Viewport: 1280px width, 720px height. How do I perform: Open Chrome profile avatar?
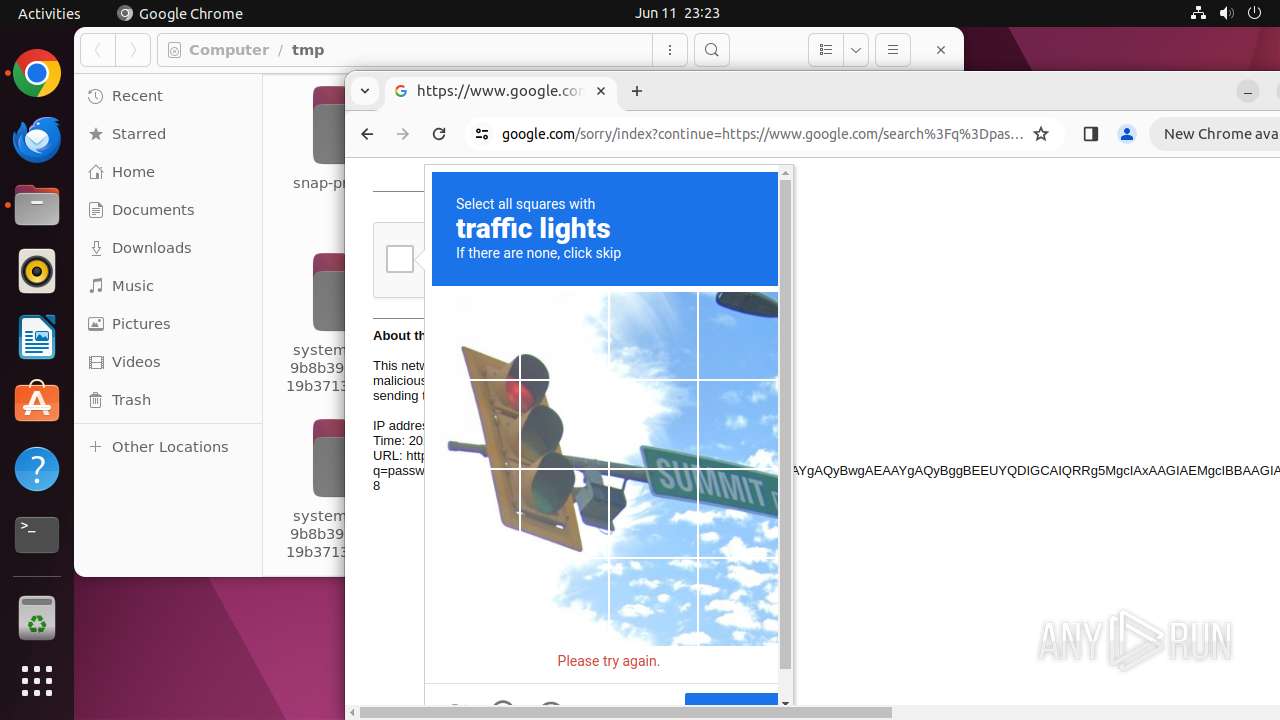tap(1127, 134)
